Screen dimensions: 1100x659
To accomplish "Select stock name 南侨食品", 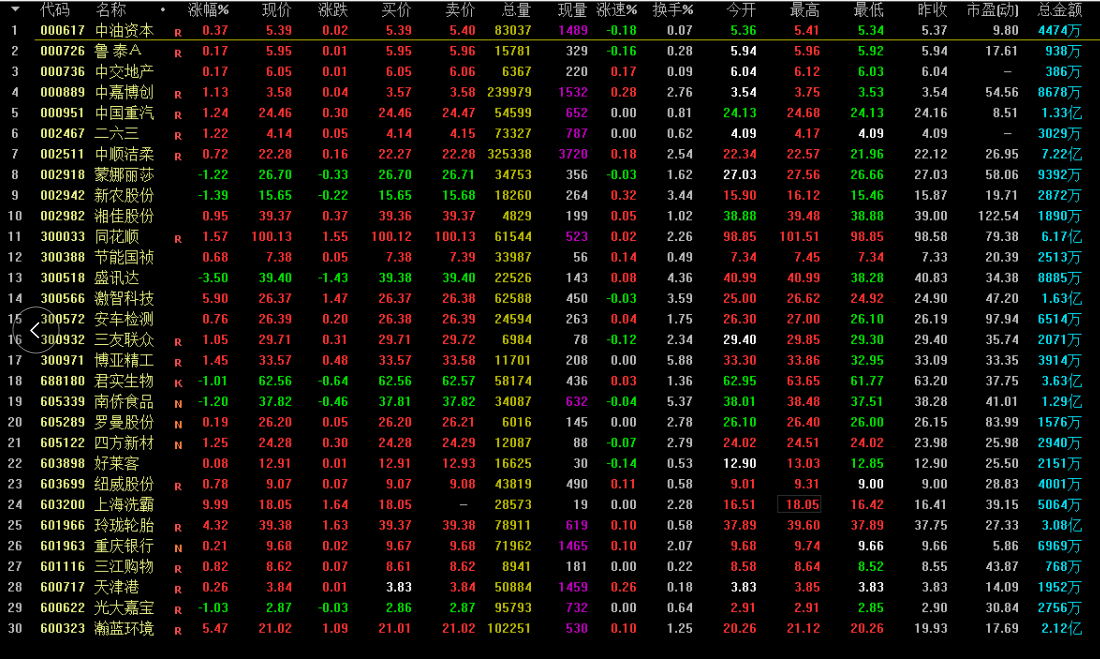I will pyautogui.click(x=124, y=401).
